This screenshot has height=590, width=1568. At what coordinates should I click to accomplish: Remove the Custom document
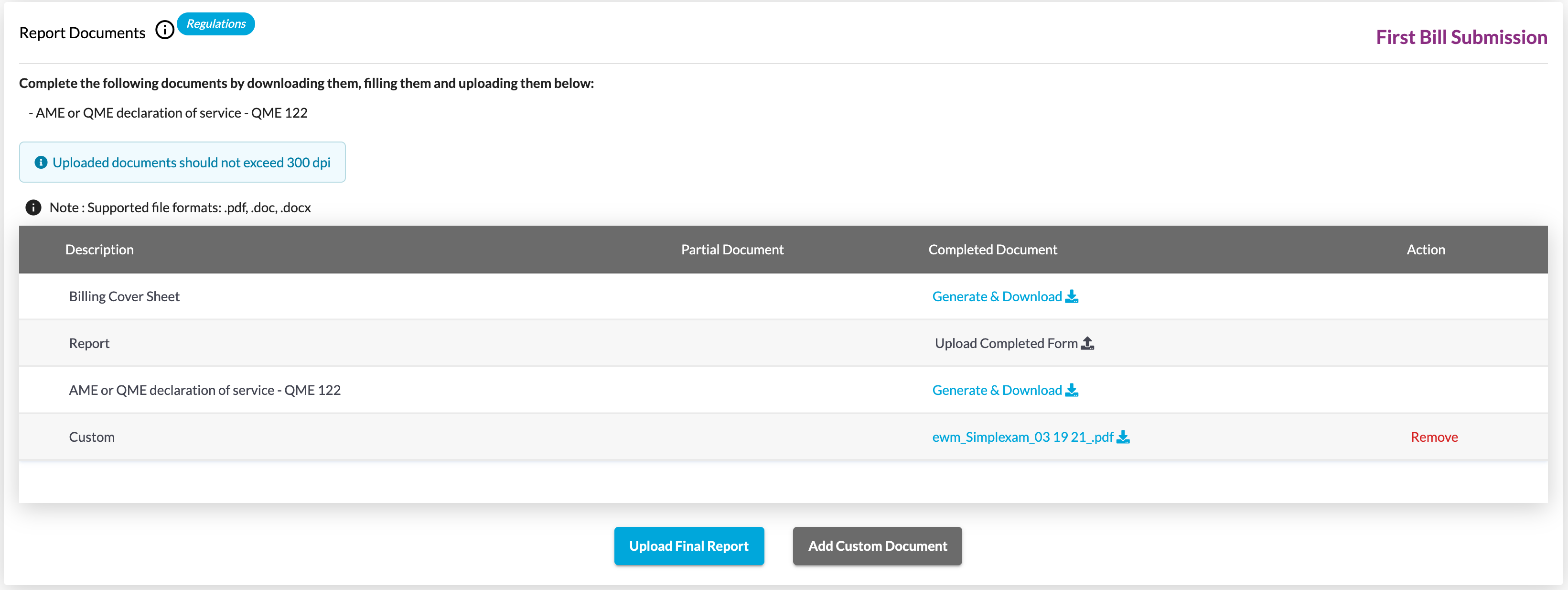click(1433, 437)
